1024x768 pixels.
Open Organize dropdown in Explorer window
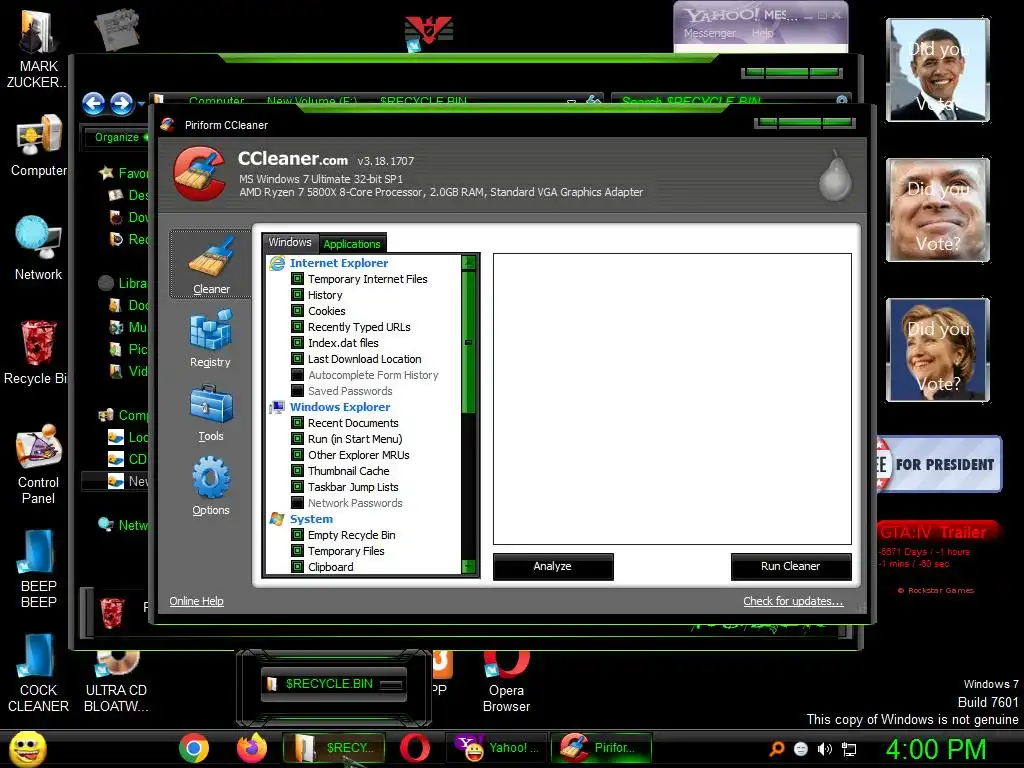[120, 137]
